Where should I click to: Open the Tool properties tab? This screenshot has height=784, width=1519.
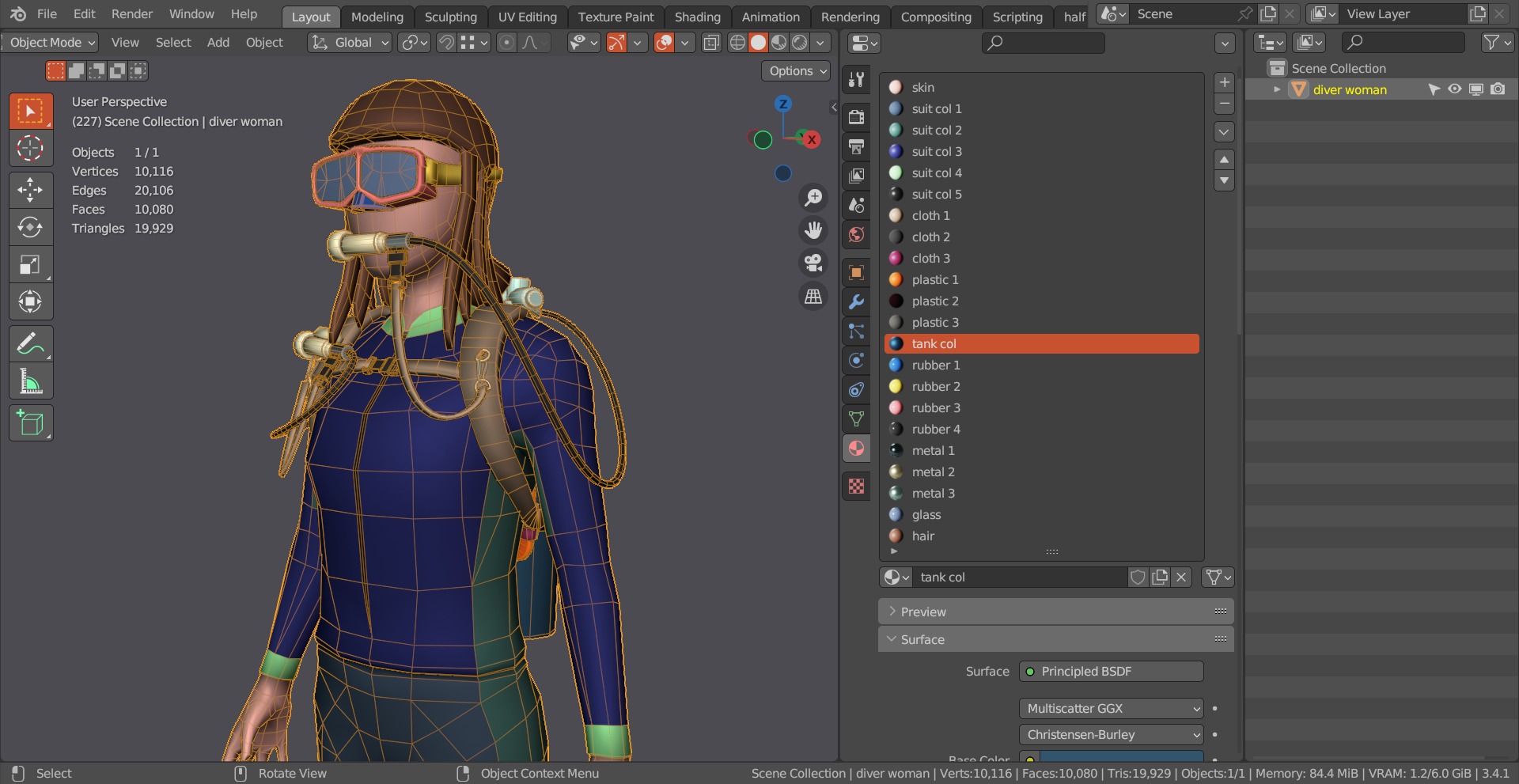[x=857, y=79]
